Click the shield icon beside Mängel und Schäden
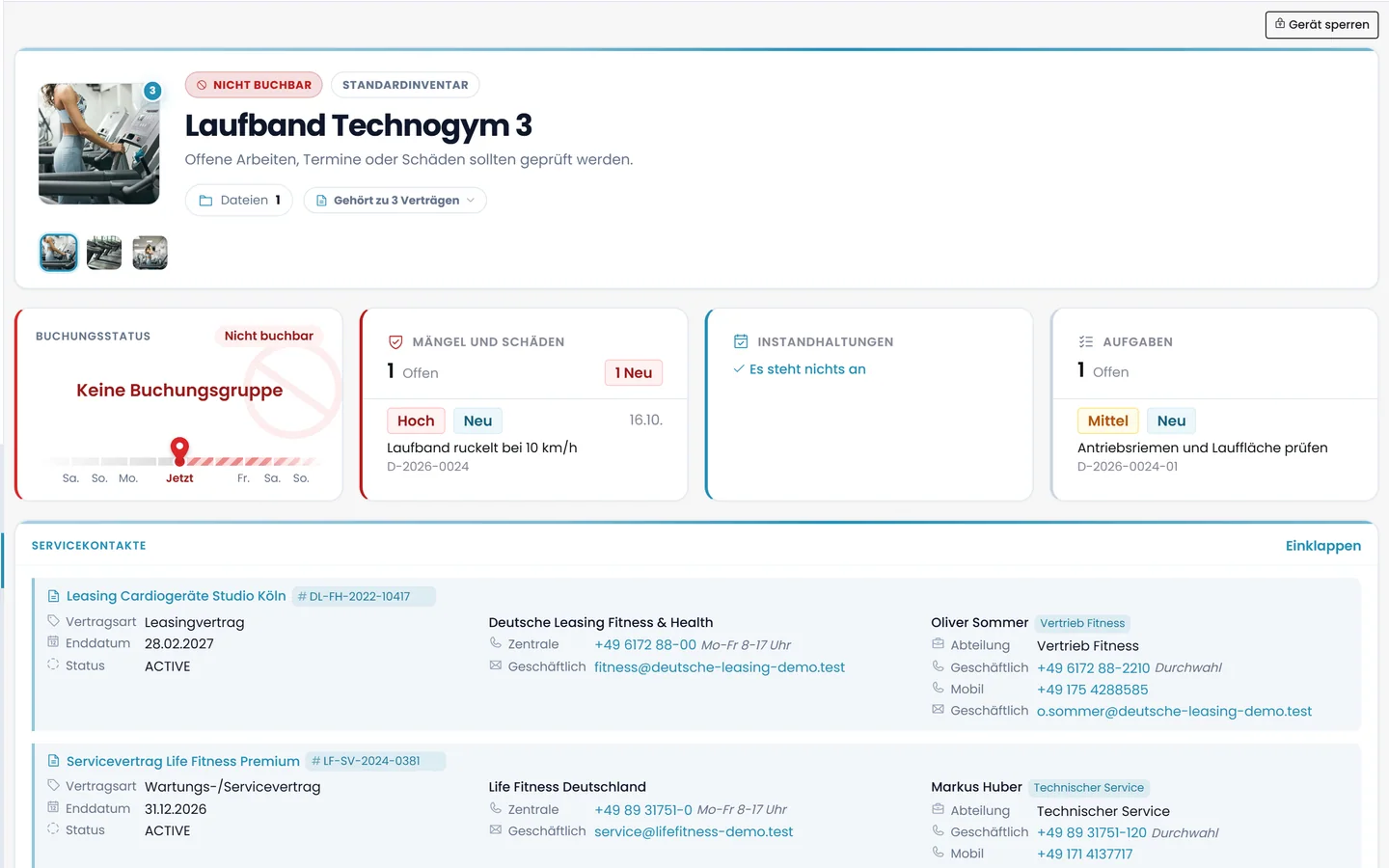This screenshot has width=1389, height=868. pyautogui.click(x=395, y=342)
